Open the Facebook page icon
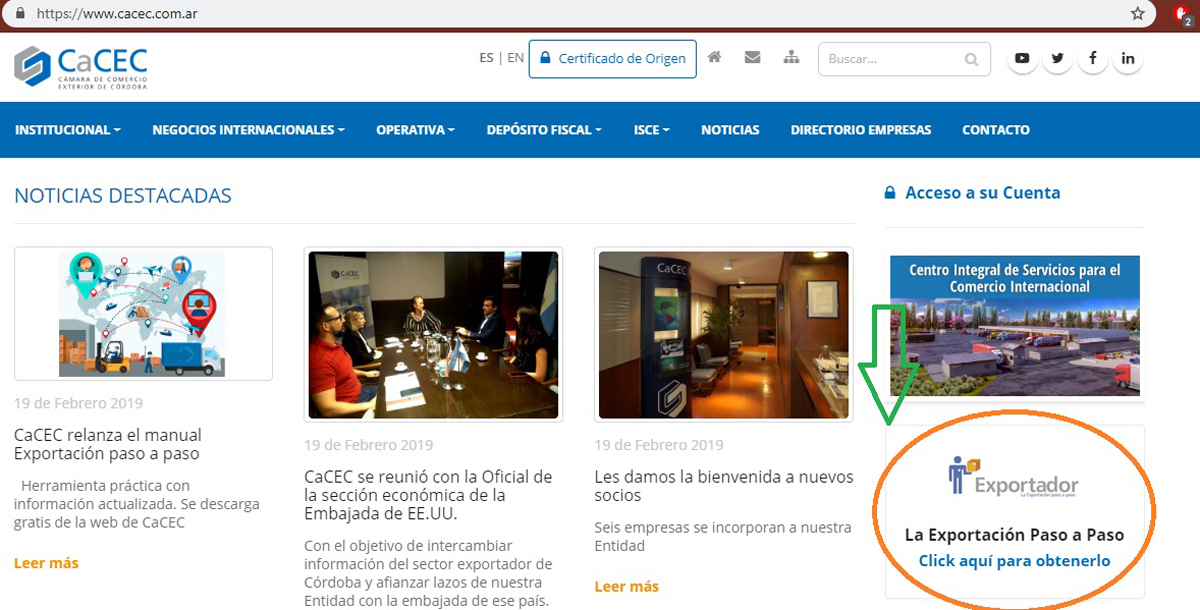 click(1092, 59)
